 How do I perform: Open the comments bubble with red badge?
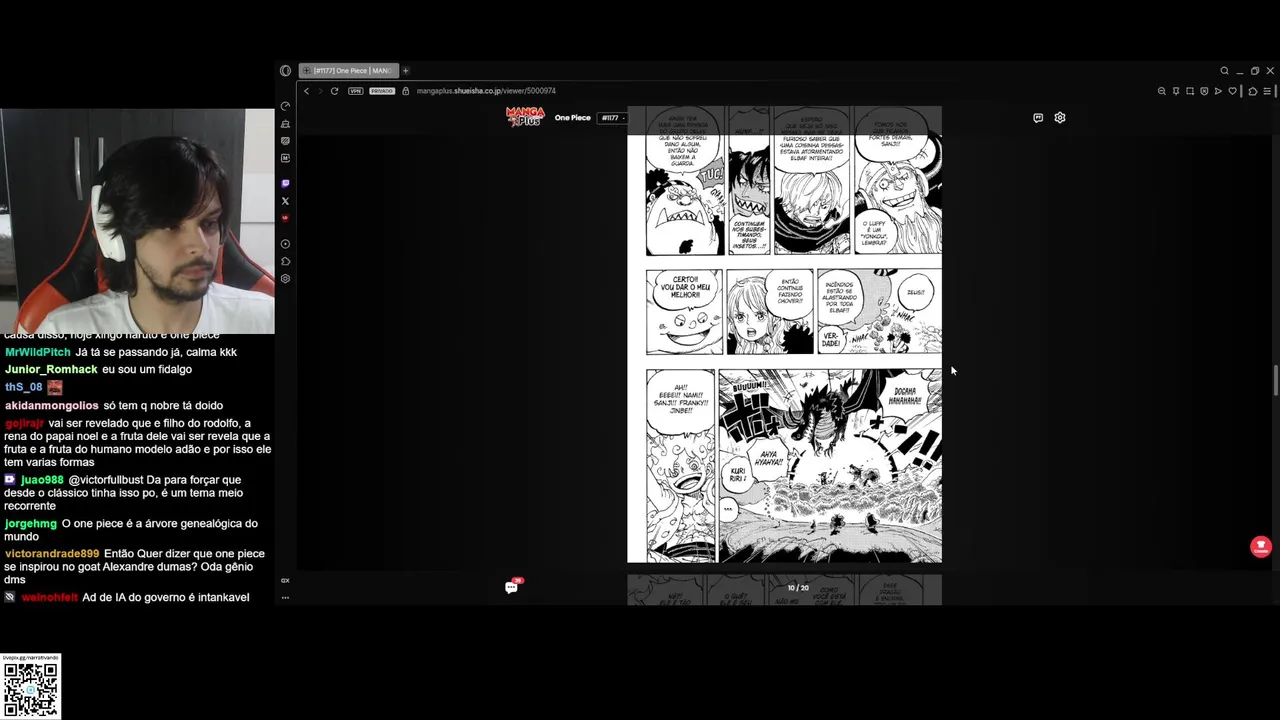(512, 587)
